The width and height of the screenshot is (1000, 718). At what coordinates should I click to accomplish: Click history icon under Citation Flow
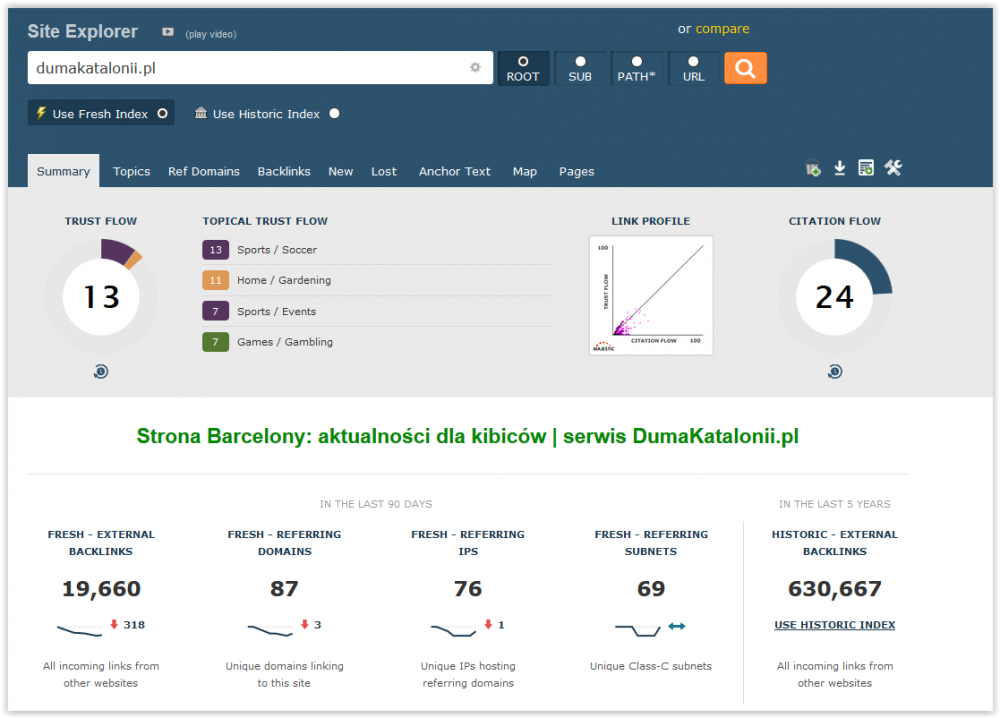click(835, 371)
